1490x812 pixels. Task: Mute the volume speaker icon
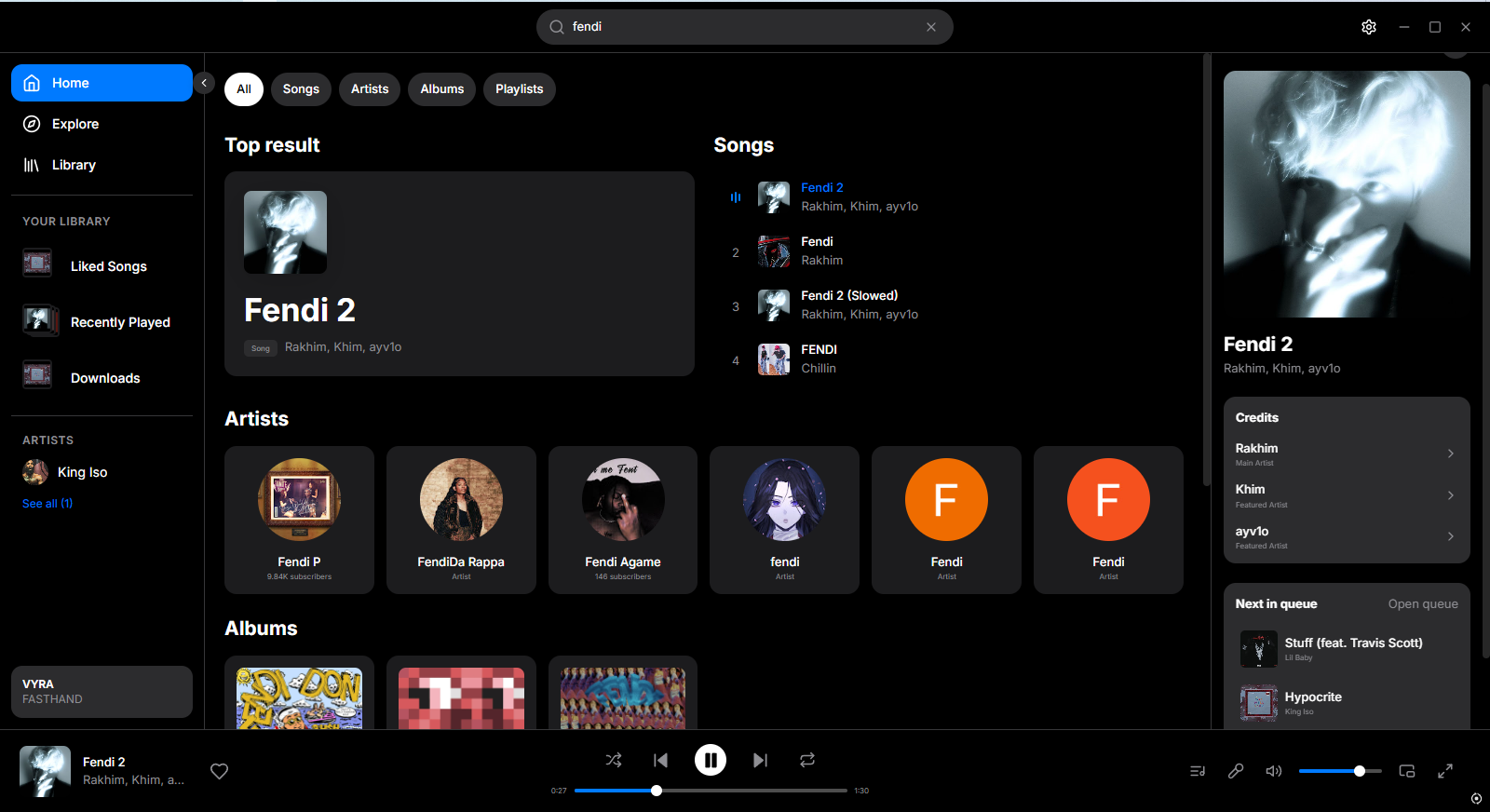click(1273, 771)
